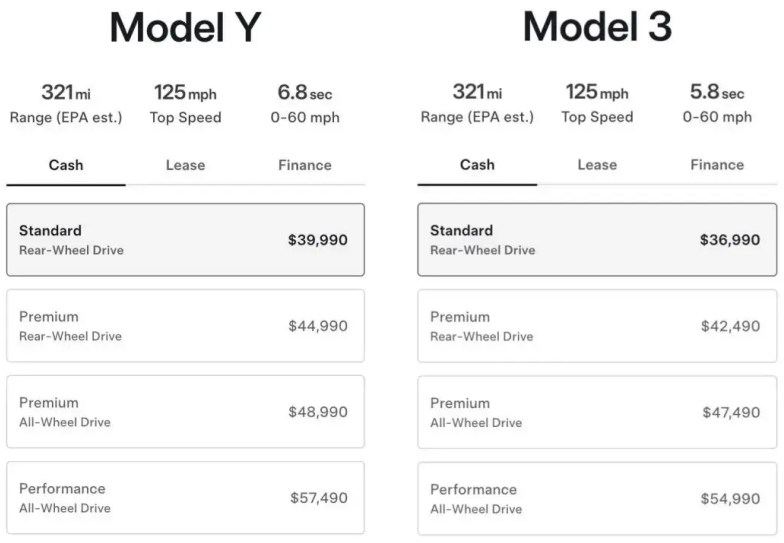Click Model Y 321 mi range stat
Viewport: 784px width, 543px height.
coord(66,104)
